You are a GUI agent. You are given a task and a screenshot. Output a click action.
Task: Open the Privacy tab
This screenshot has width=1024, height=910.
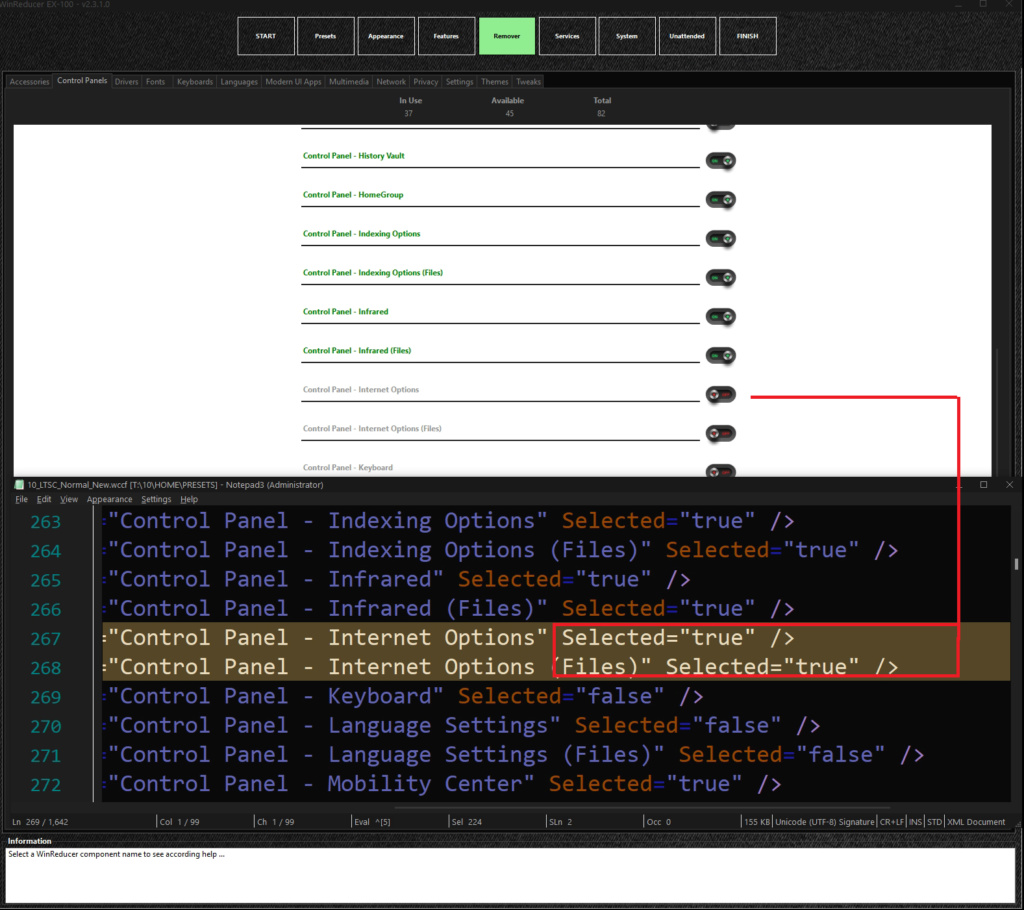click(x=426, y=82)
